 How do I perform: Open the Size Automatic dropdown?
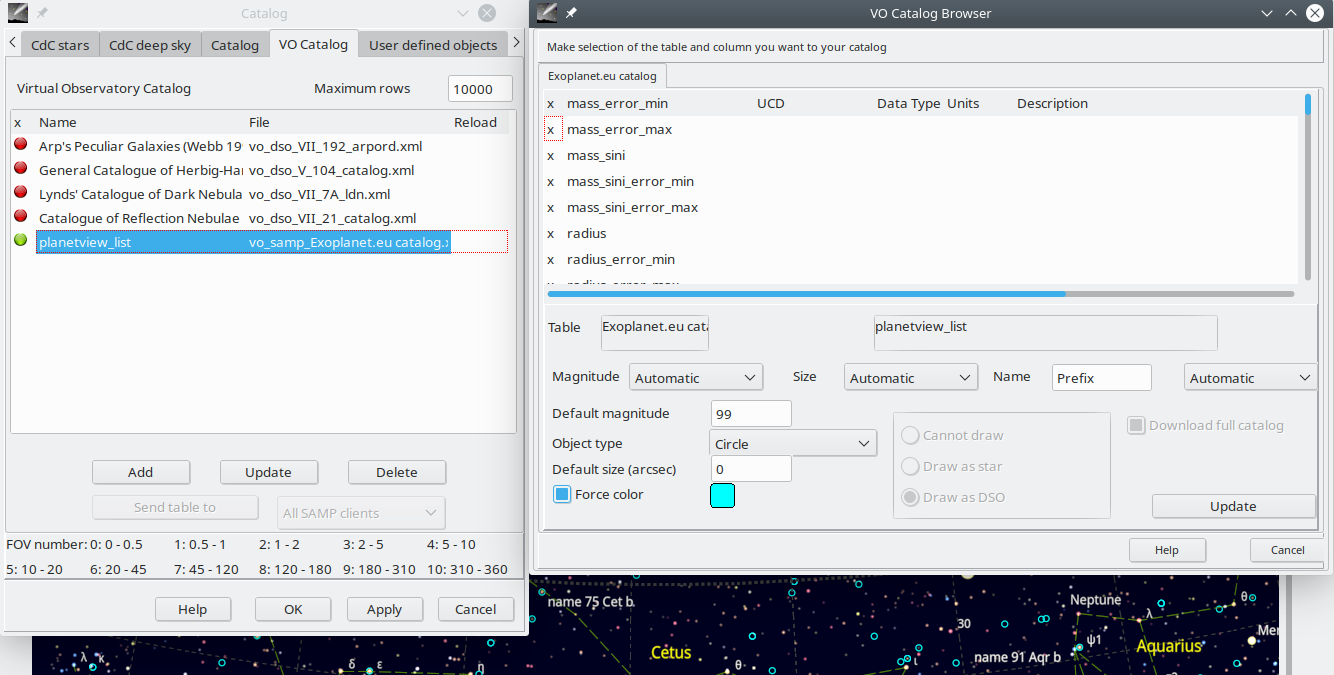pyautogui.click(x=911, y=377)
